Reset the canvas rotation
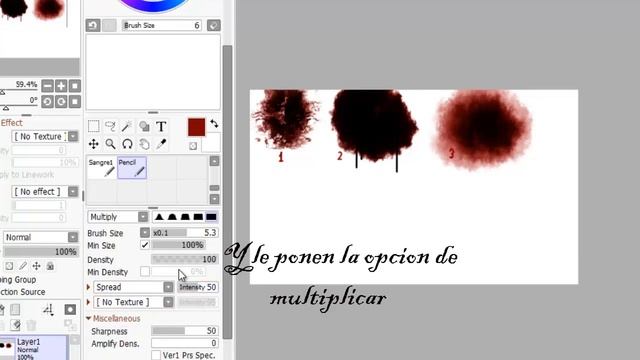640x360 pixels. (x=75, y=102)
